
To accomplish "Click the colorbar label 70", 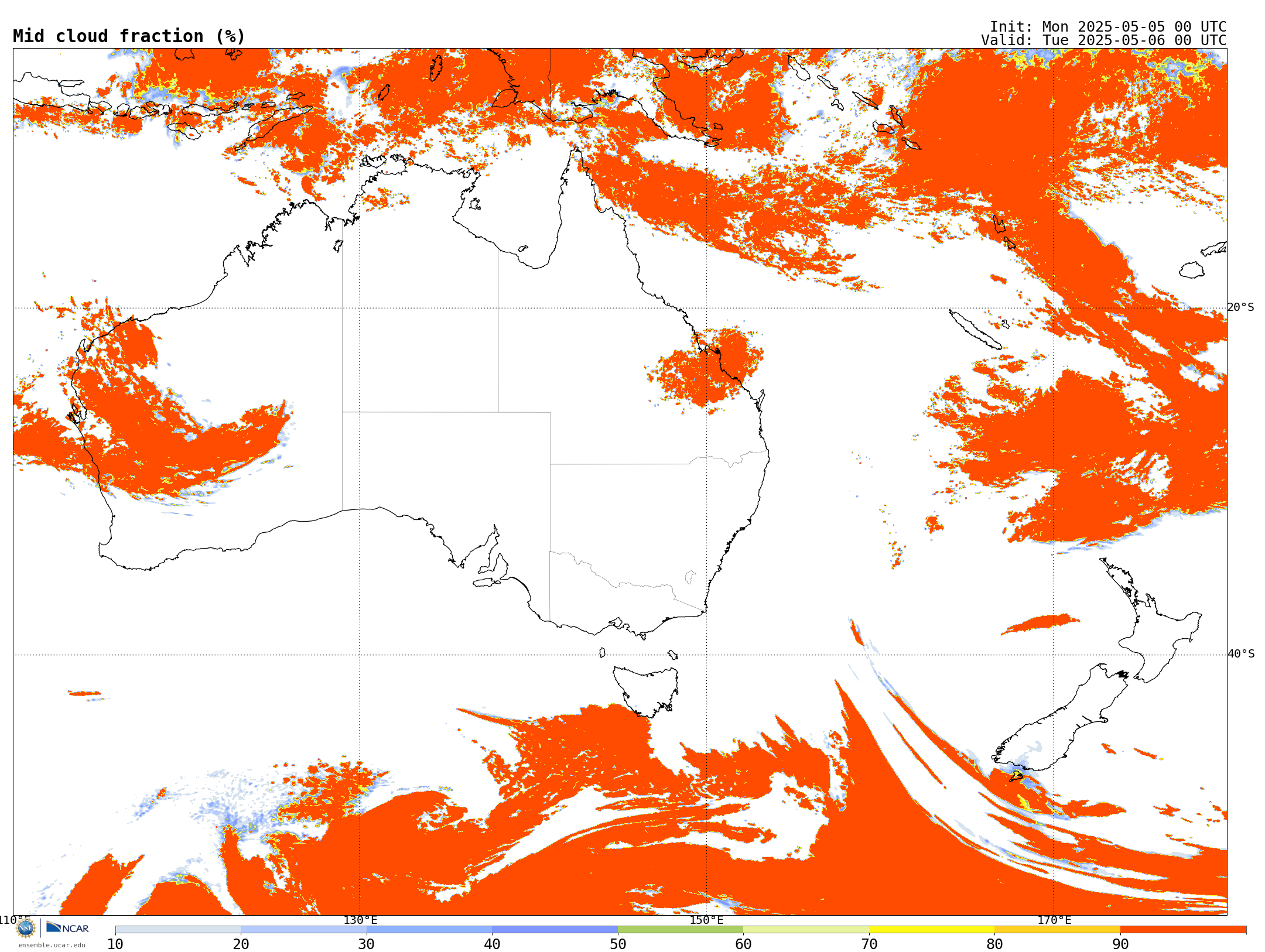I will tap(869, 944).
